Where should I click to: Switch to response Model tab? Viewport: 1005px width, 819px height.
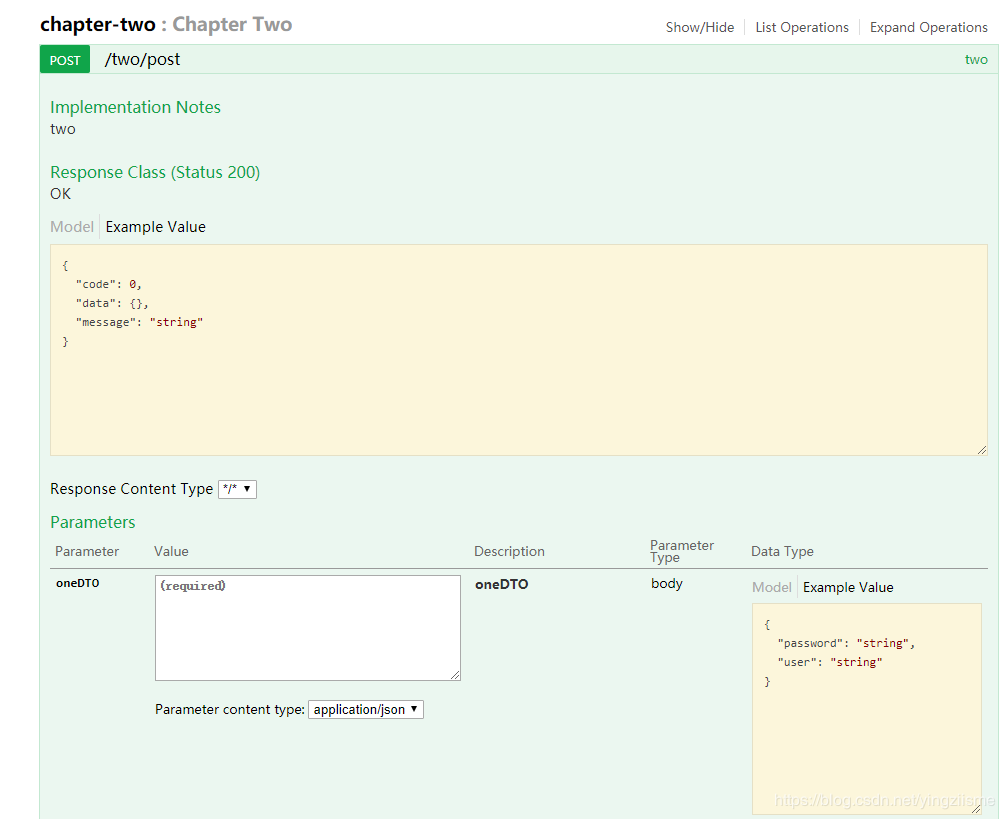click(72, 227)
